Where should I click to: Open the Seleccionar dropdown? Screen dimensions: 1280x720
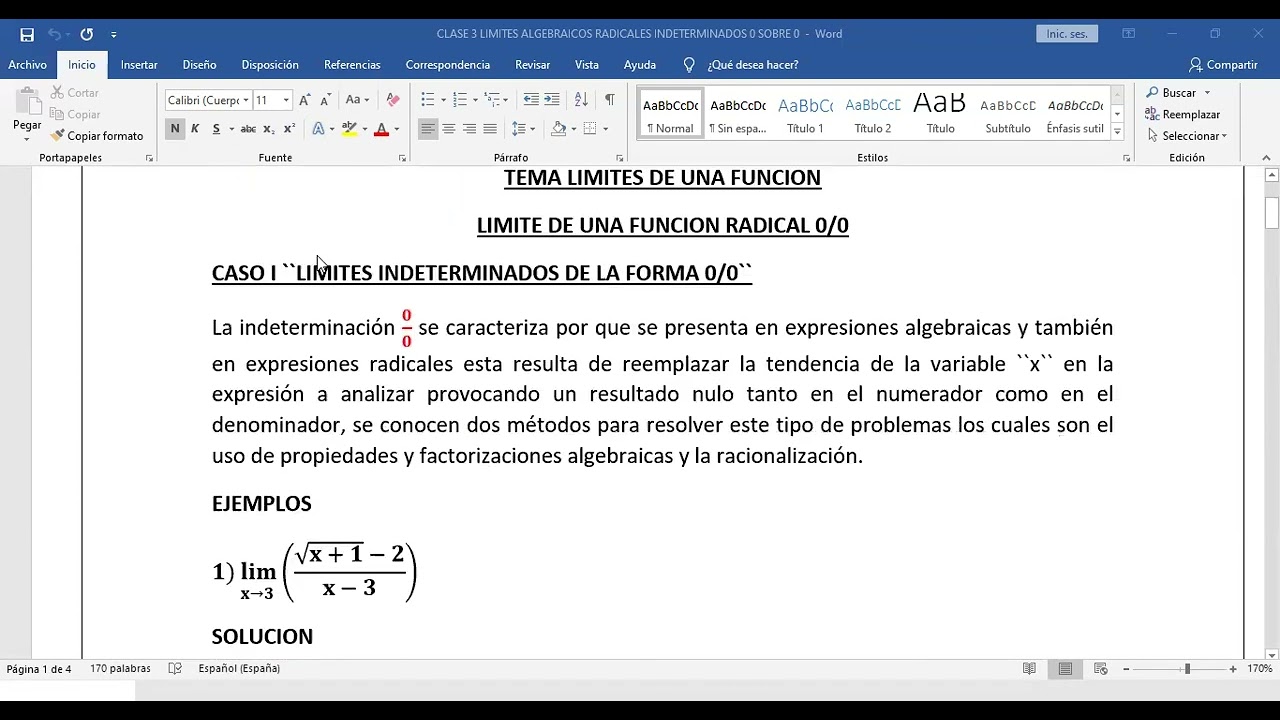coord(1187,136)
